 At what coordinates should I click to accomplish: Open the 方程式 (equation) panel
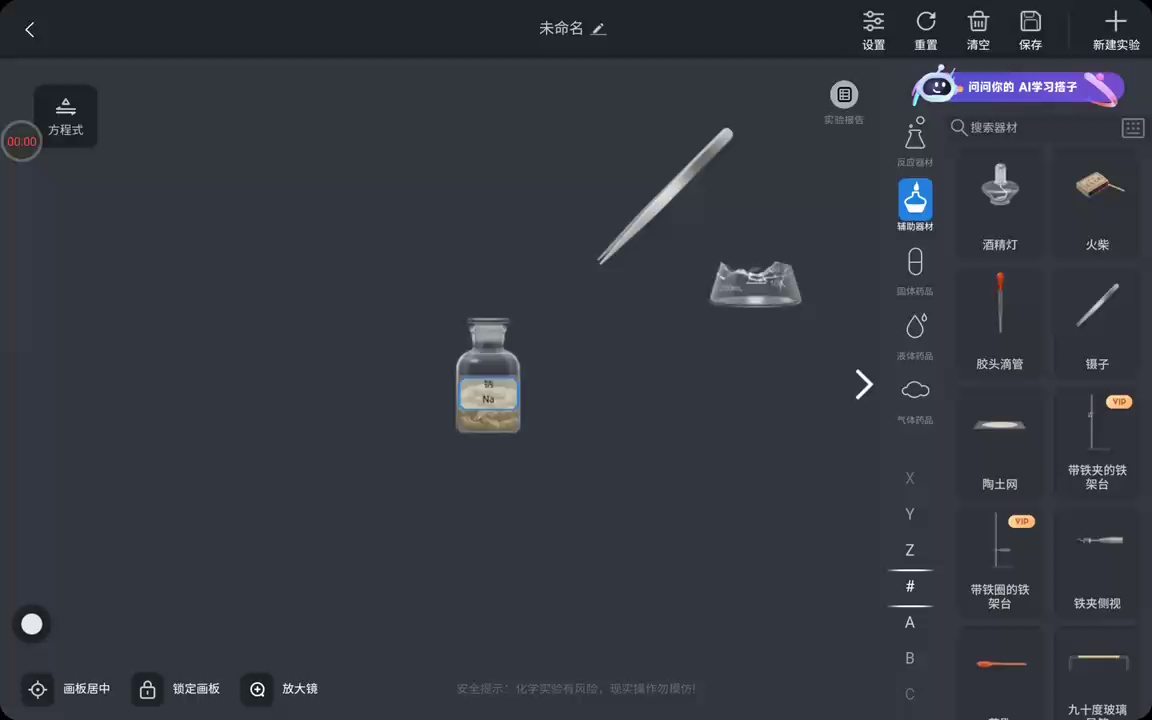click(x=66, y=115)
